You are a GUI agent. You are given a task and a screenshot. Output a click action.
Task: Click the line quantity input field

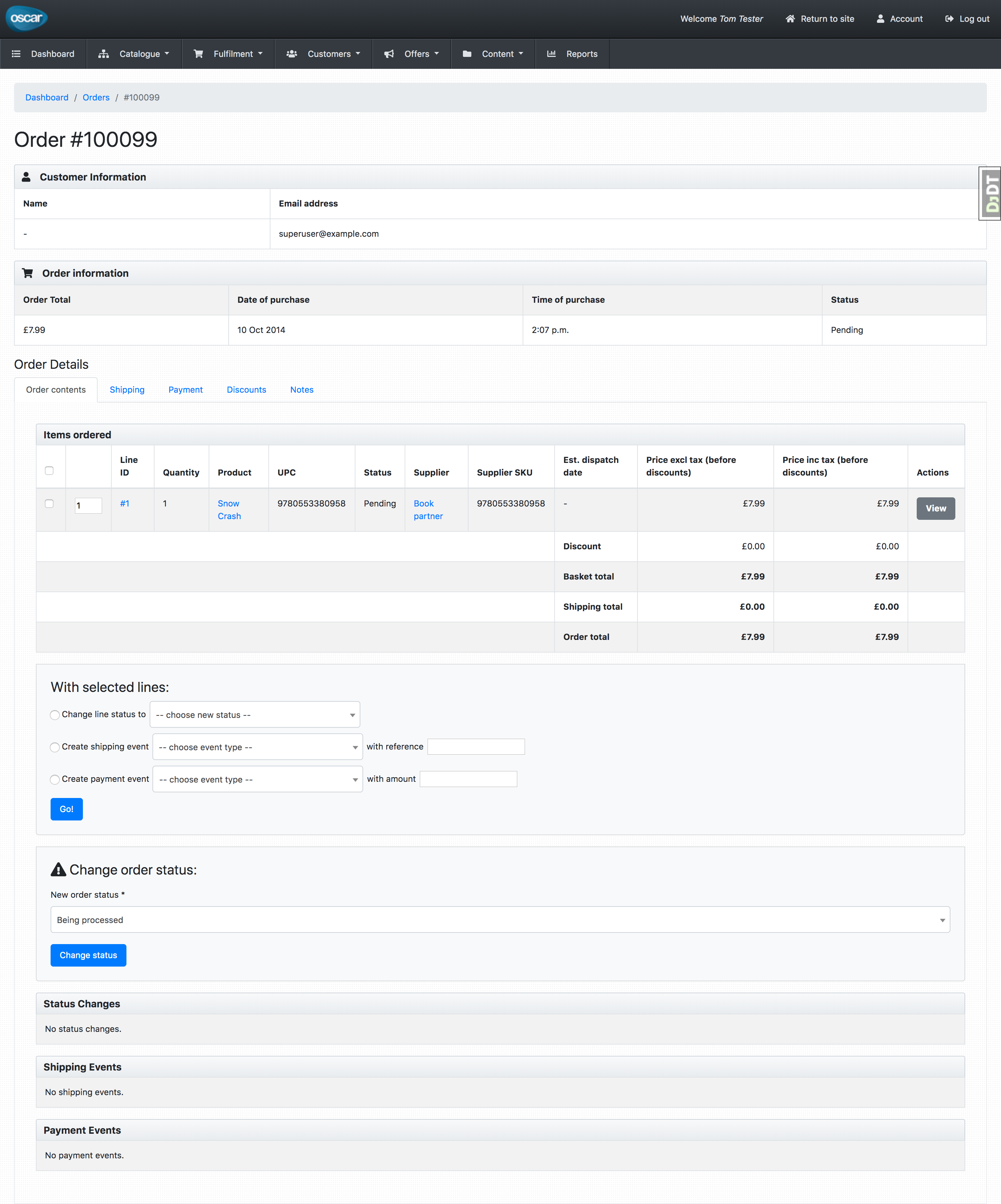click(x=88, y=506)
